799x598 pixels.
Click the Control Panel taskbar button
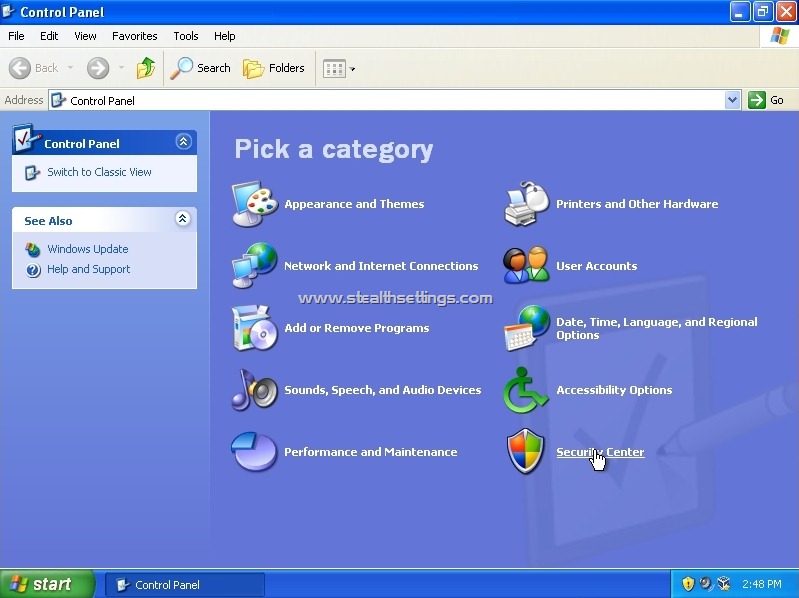(185, 585)
